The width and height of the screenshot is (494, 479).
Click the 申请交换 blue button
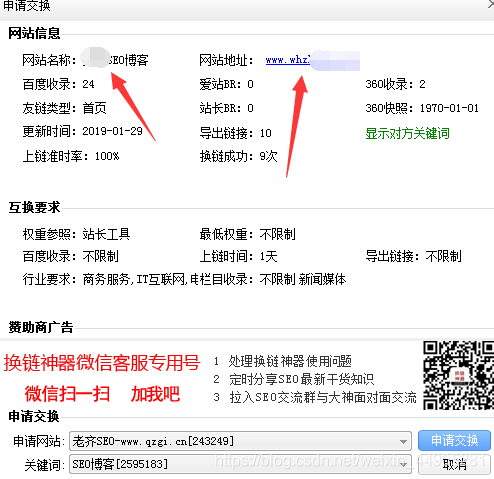coord(454,440)
